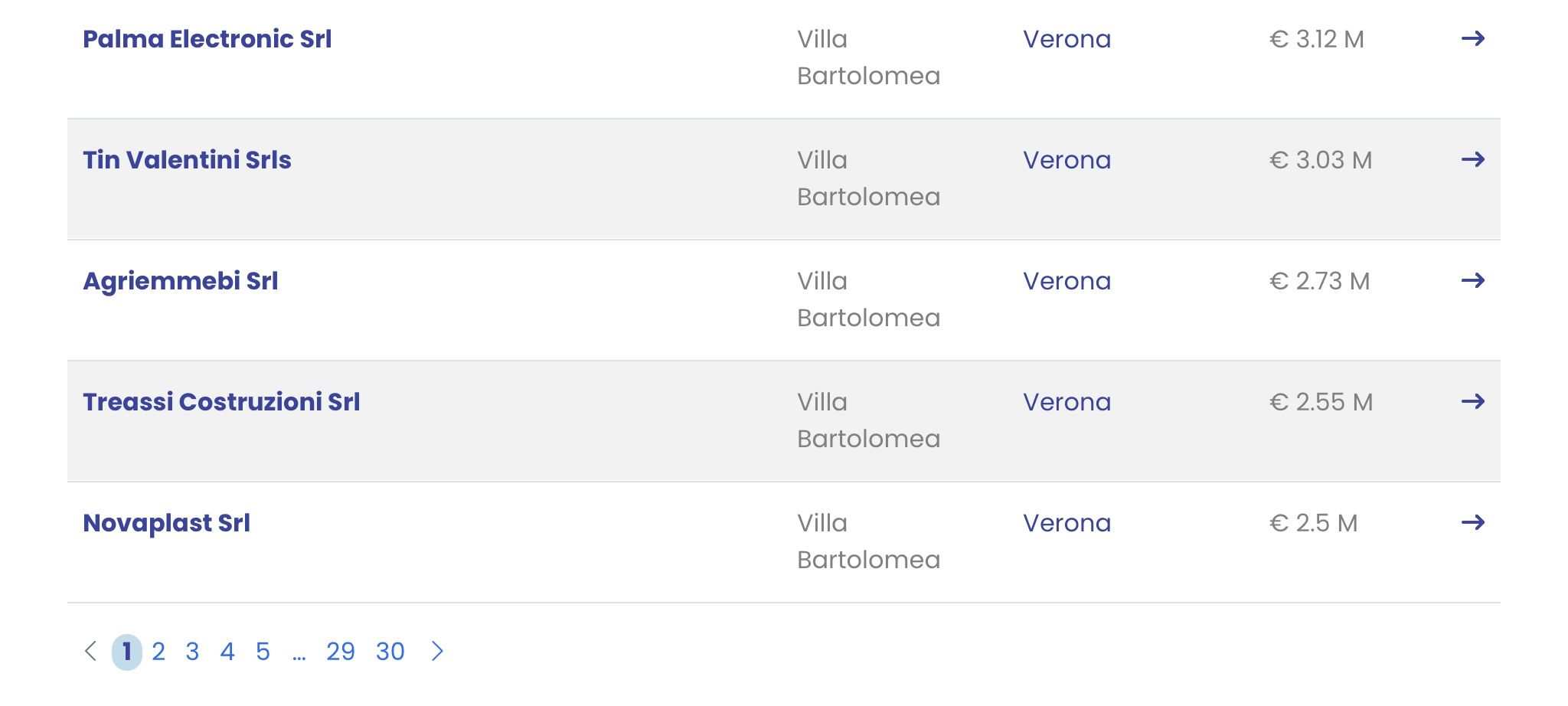This screenshot has width=1568, height=706.
Task: Select the arrow icon next to Agriemmebi's revenue
Action: (x=1473, y=280)
